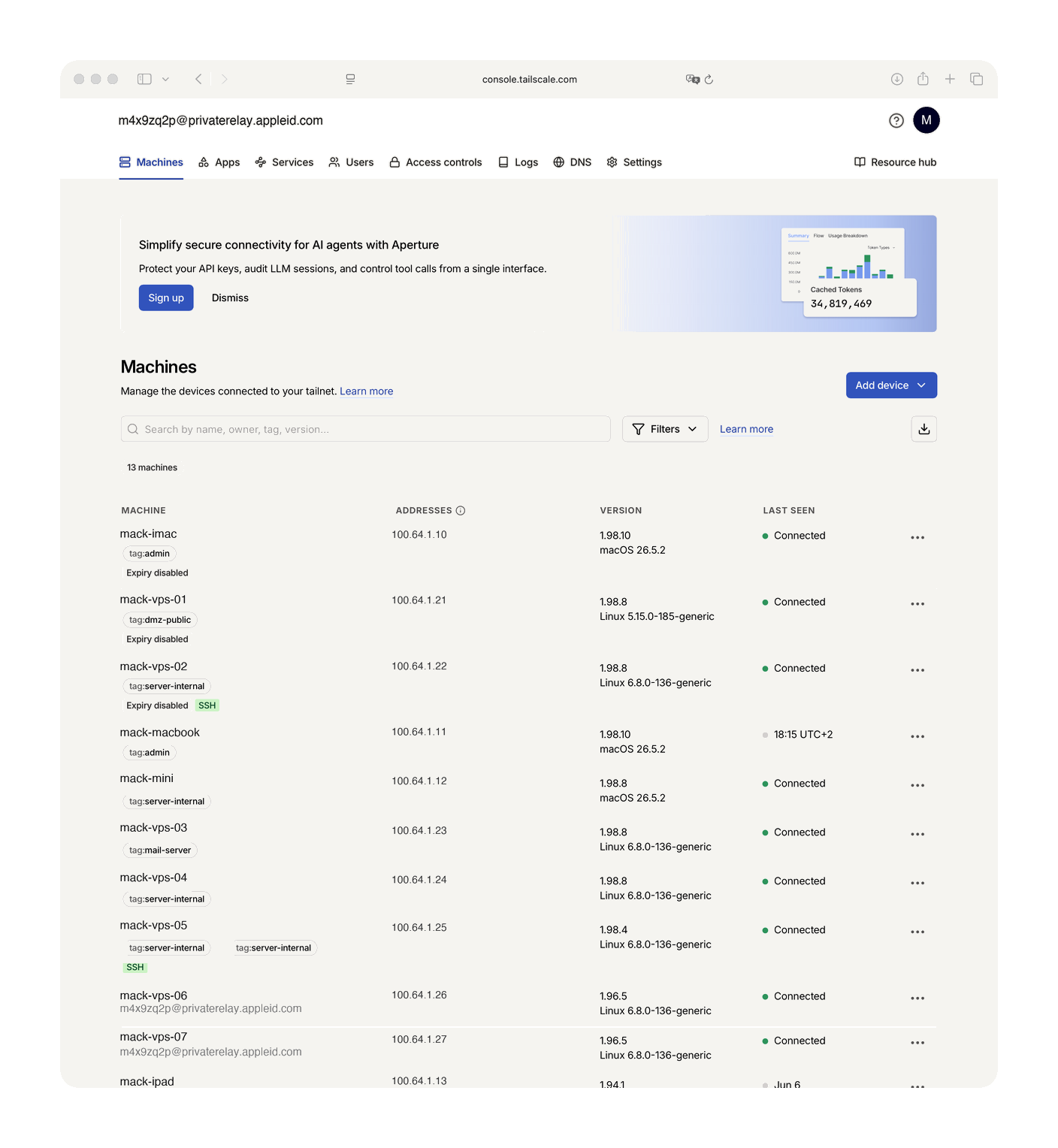This screenshot has height=1148, width=1058.
Task: Open more options for mack-vps-03
Action: [917, 835]
